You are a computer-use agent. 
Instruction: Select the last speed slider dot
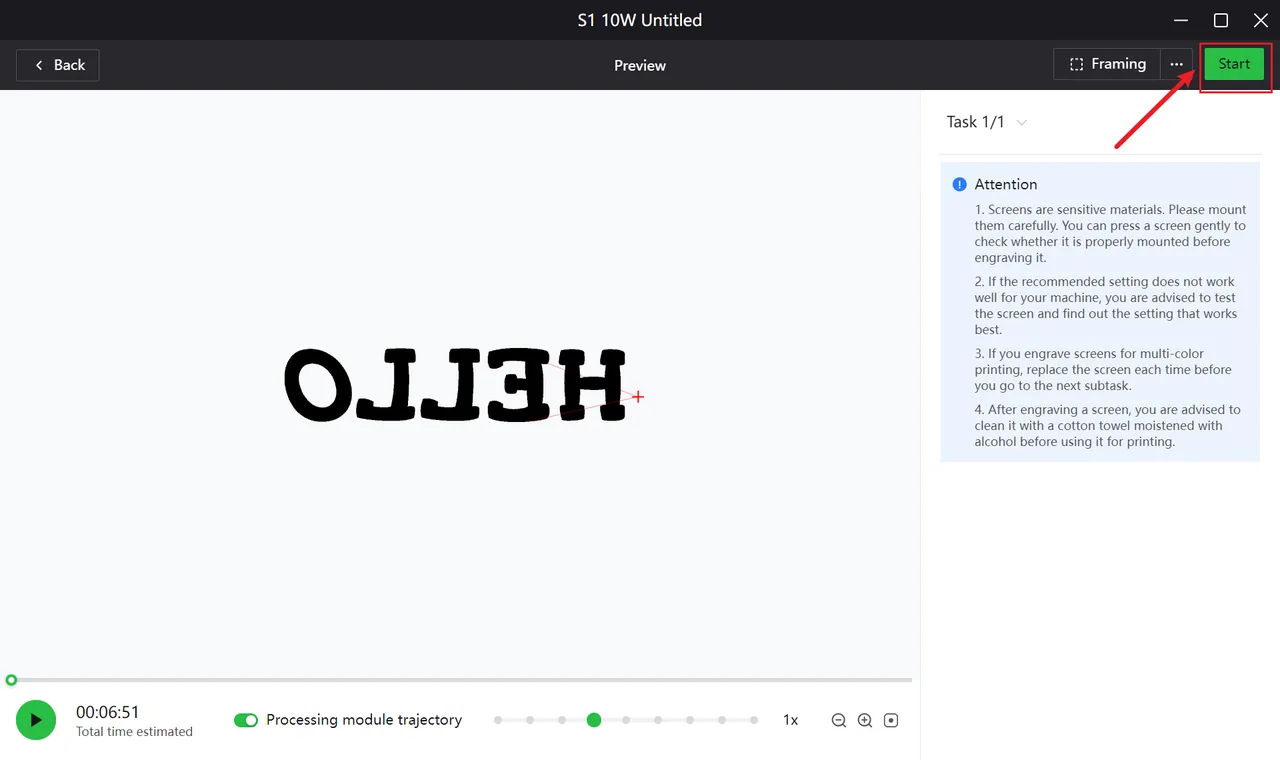(753, 720)
